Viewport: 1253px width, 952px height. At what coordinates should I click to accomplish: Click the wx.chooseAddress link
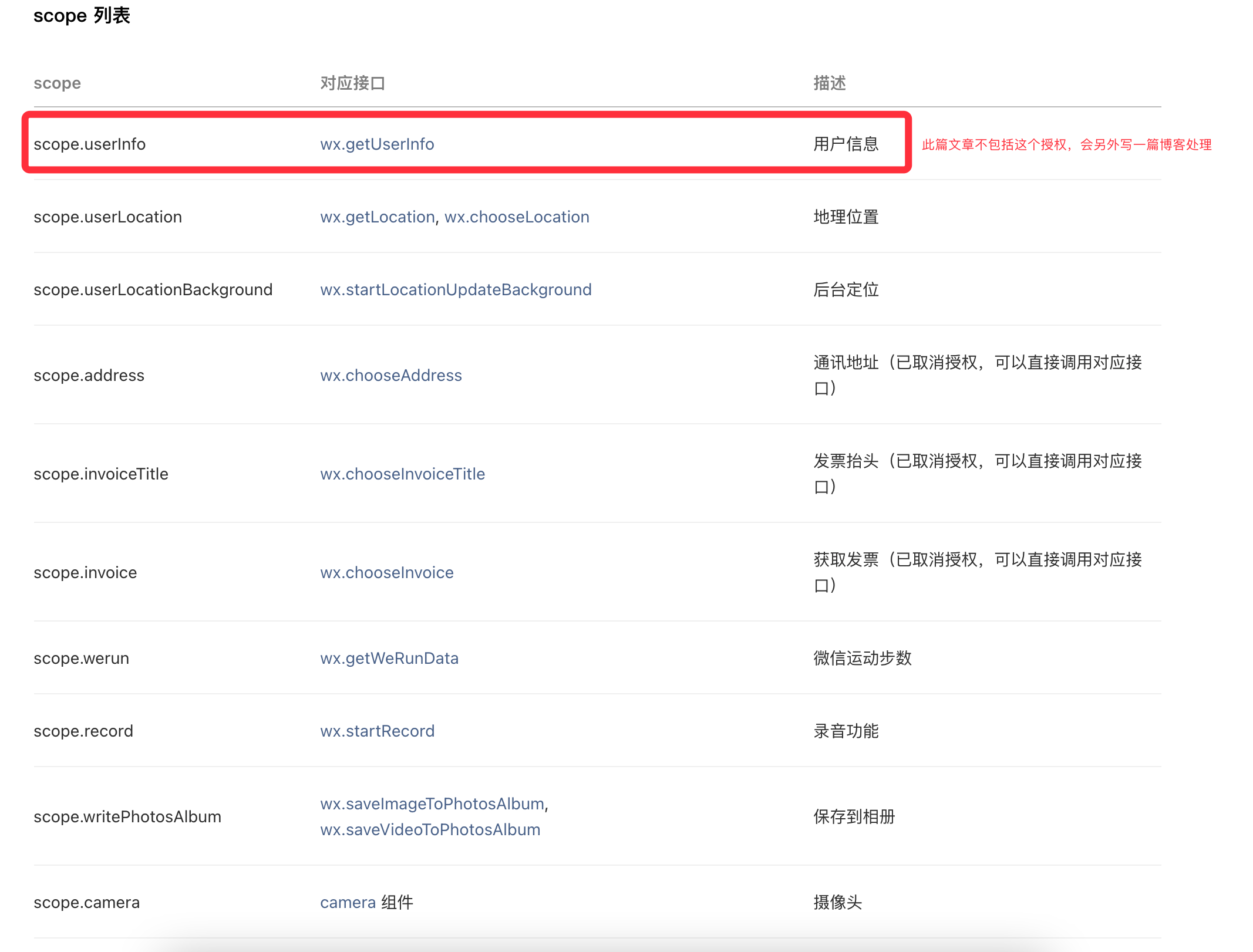391,376
